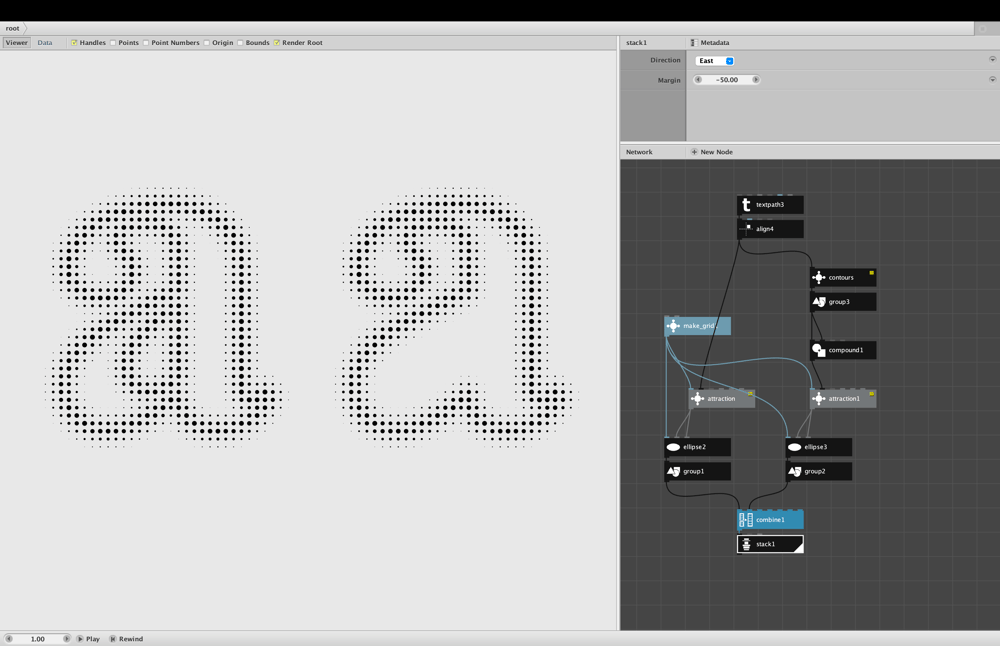Click the Margin value field
Screen dimensions: 1000x646
tap(727, 80)
